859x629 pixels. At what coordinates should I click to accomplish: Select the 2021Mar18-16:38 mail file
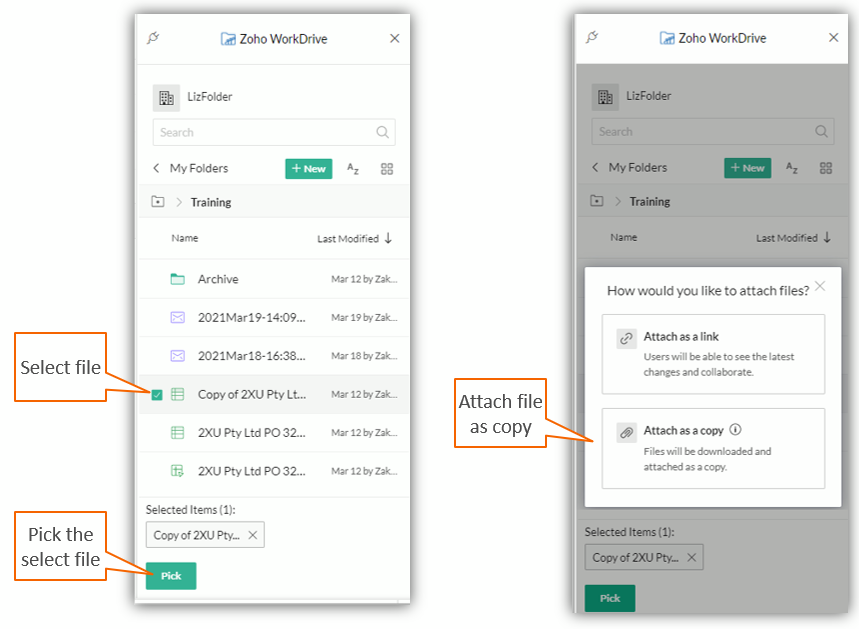point(274,356)
